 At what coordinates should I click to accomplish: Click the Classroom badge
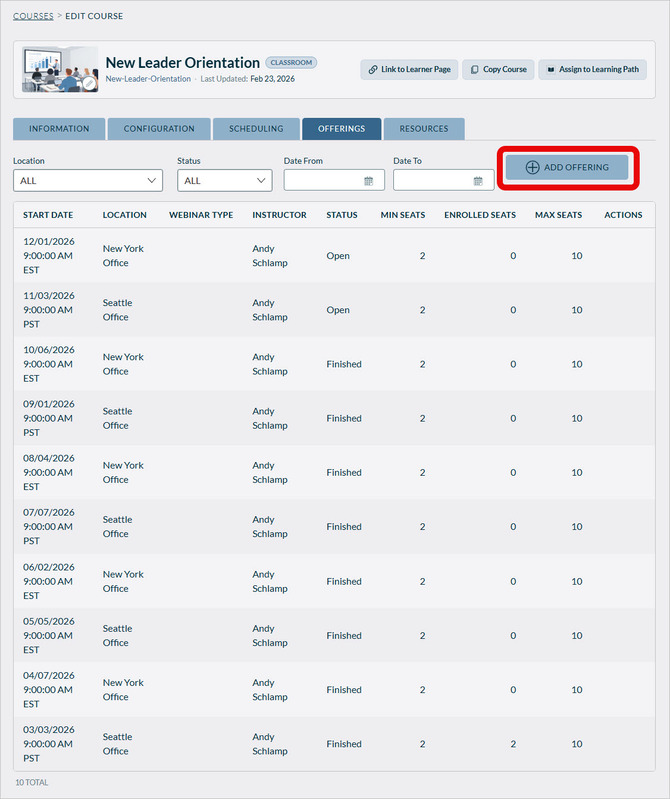click(x=291, y=62)
